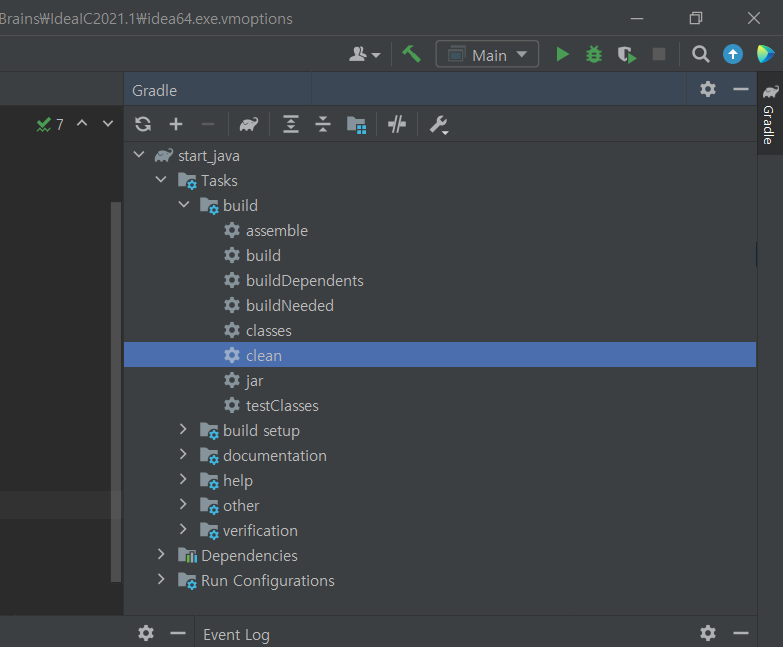The width and height of the screenshot is (783, 647).
Task: Open Search Everywhere magnifier icon
Action: [700, 54]
